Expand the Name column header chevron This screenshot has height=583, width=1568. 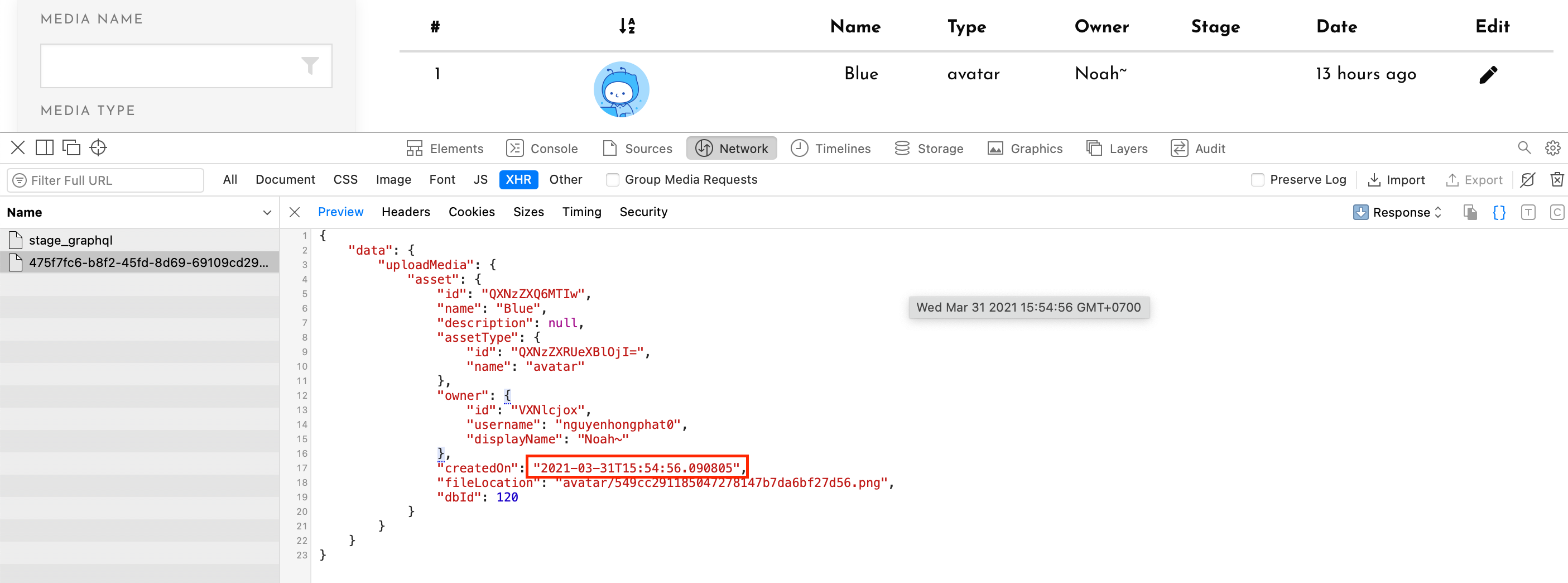pos(267,212)
